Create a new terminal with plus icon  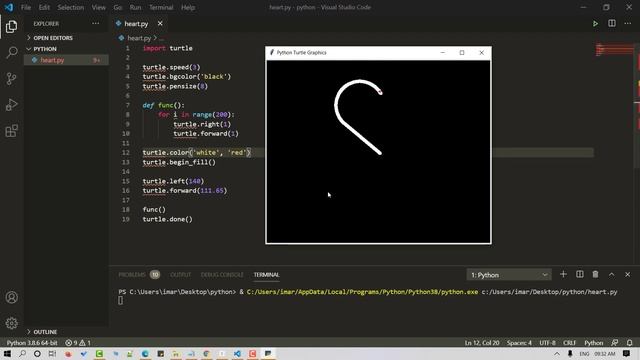click(x=563, y=274)
